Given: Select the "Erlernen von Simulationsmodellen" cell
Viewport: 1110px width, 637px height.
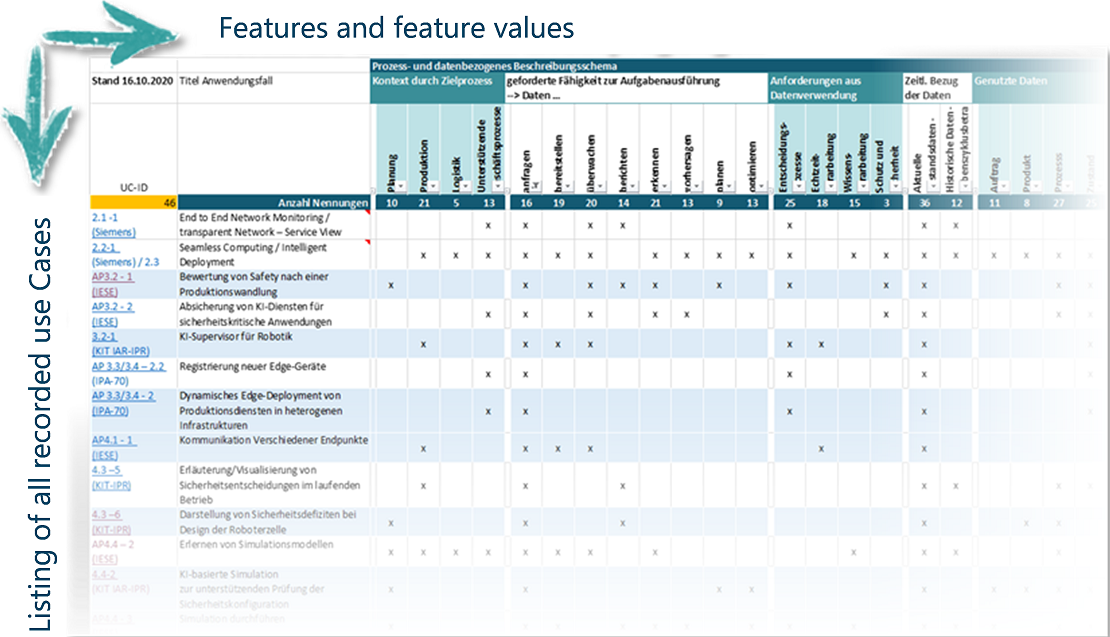Looking at the screenshot, I should 273,552.
